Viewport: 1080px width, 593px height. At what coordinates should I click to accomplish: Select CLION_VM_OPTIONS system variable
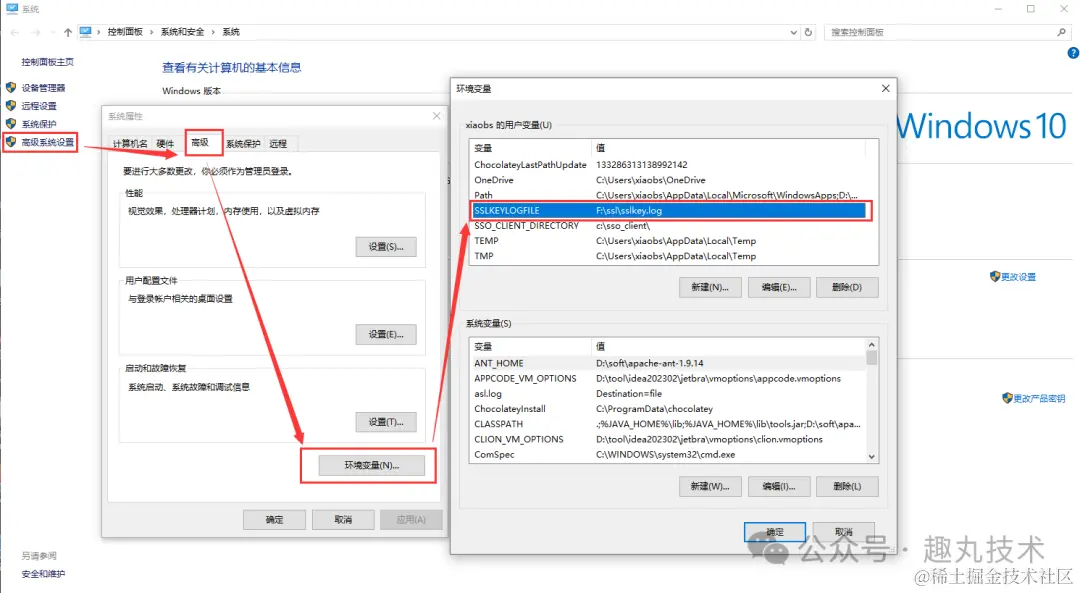(668, 439)
